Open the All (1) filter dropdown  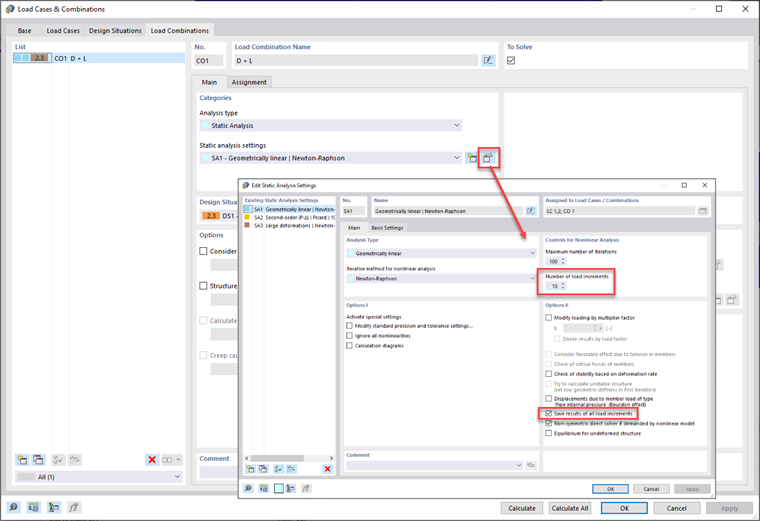click(99, 477)
